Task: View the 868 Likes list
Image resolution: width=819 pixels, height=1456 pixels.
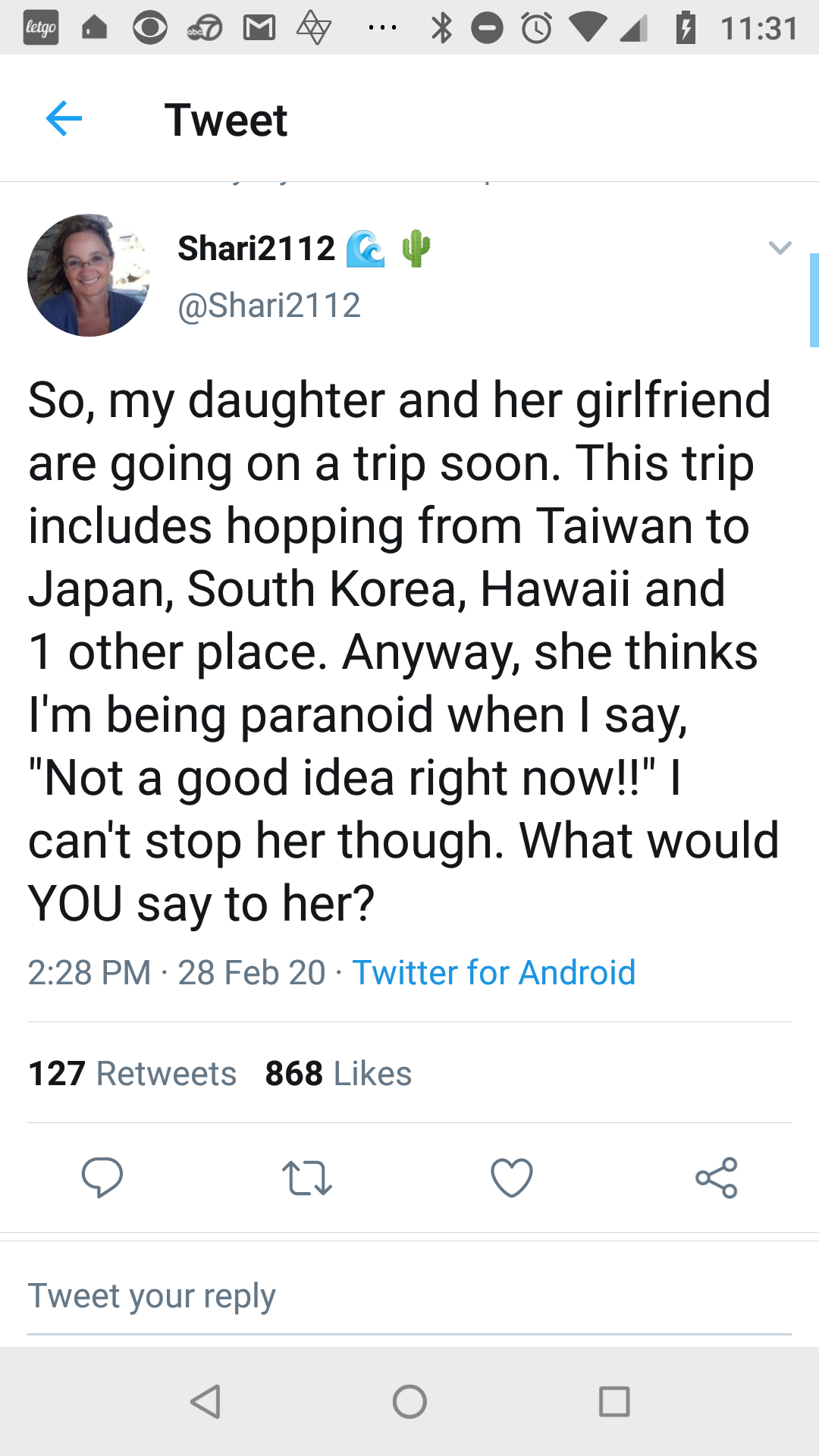Action: [x=338, y=1074]
